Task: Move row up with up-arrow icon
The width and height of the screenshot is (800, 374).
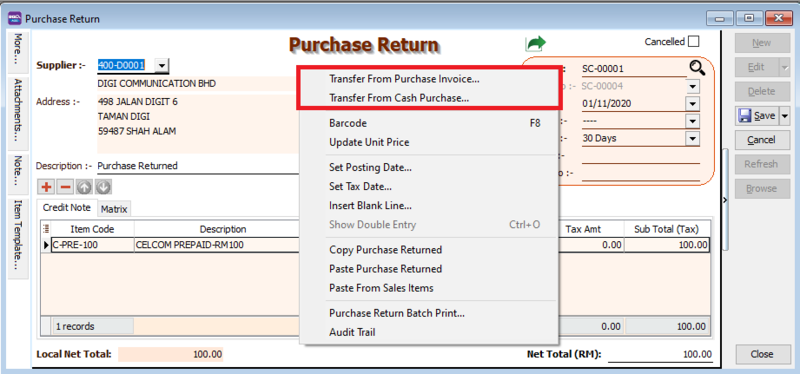Action: point(84,187)
